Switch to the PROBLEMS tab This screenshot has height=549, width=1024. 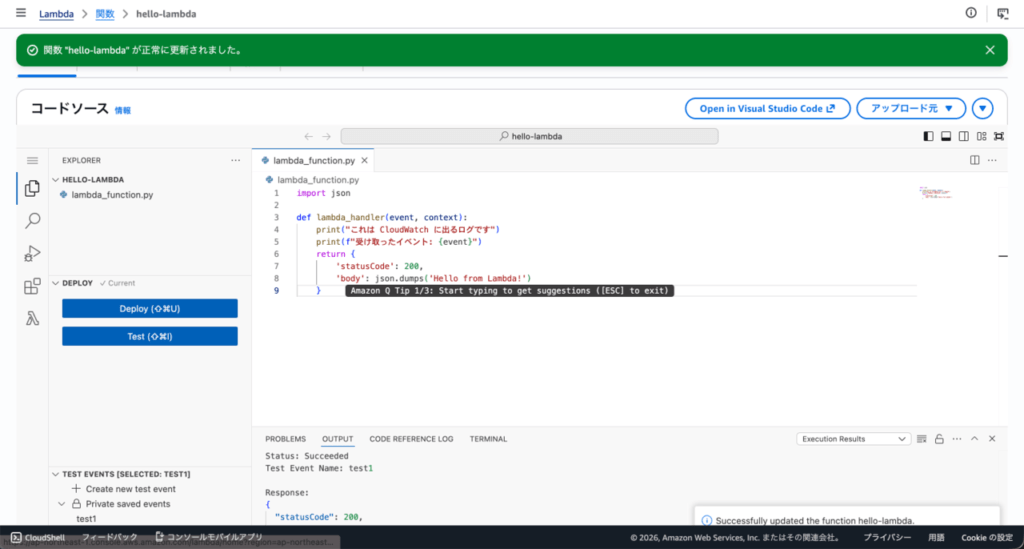coord(285,439)
